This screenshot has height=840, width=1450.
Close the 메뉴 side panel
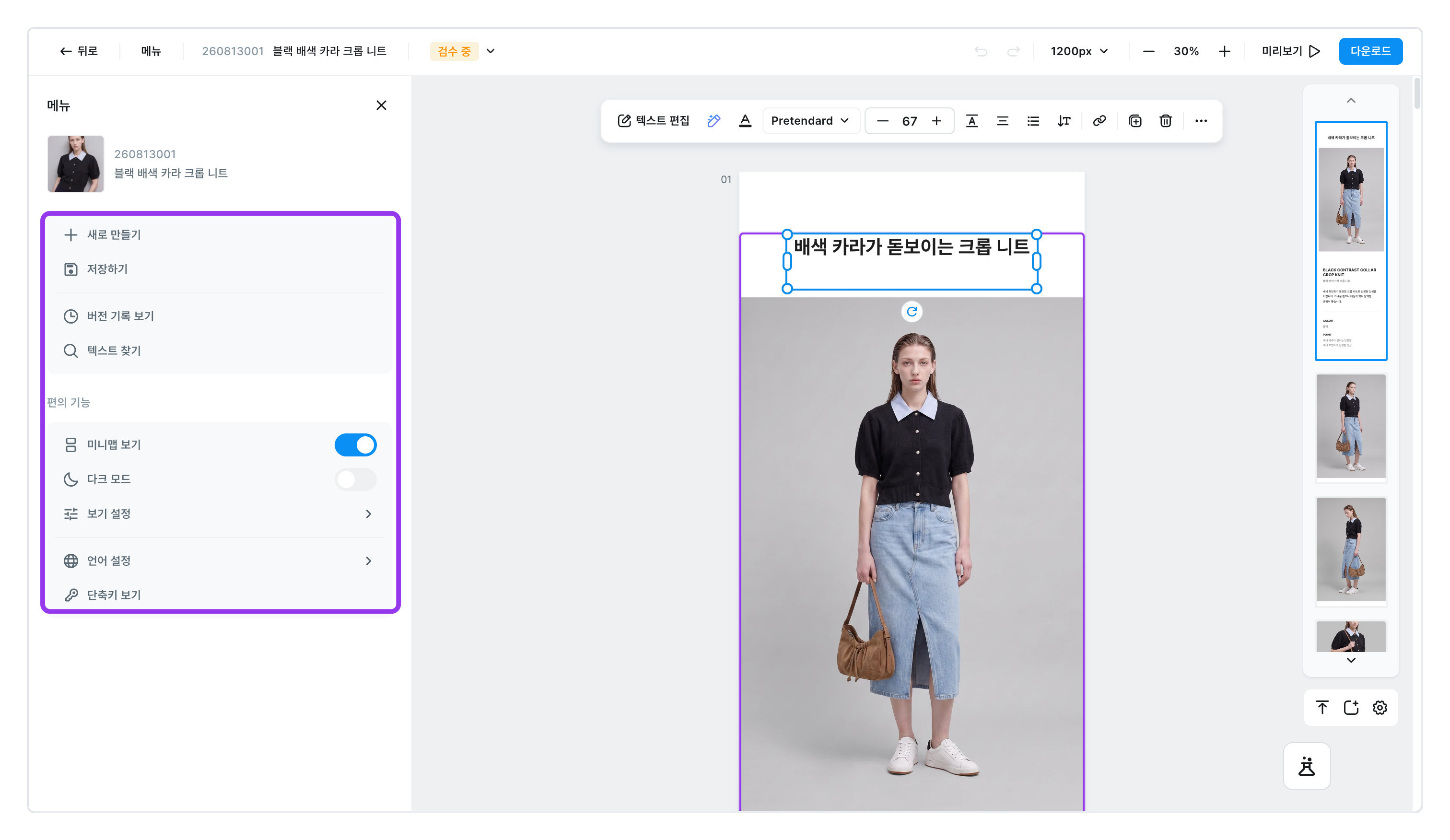pyautogui.click(x=381, y=105)
